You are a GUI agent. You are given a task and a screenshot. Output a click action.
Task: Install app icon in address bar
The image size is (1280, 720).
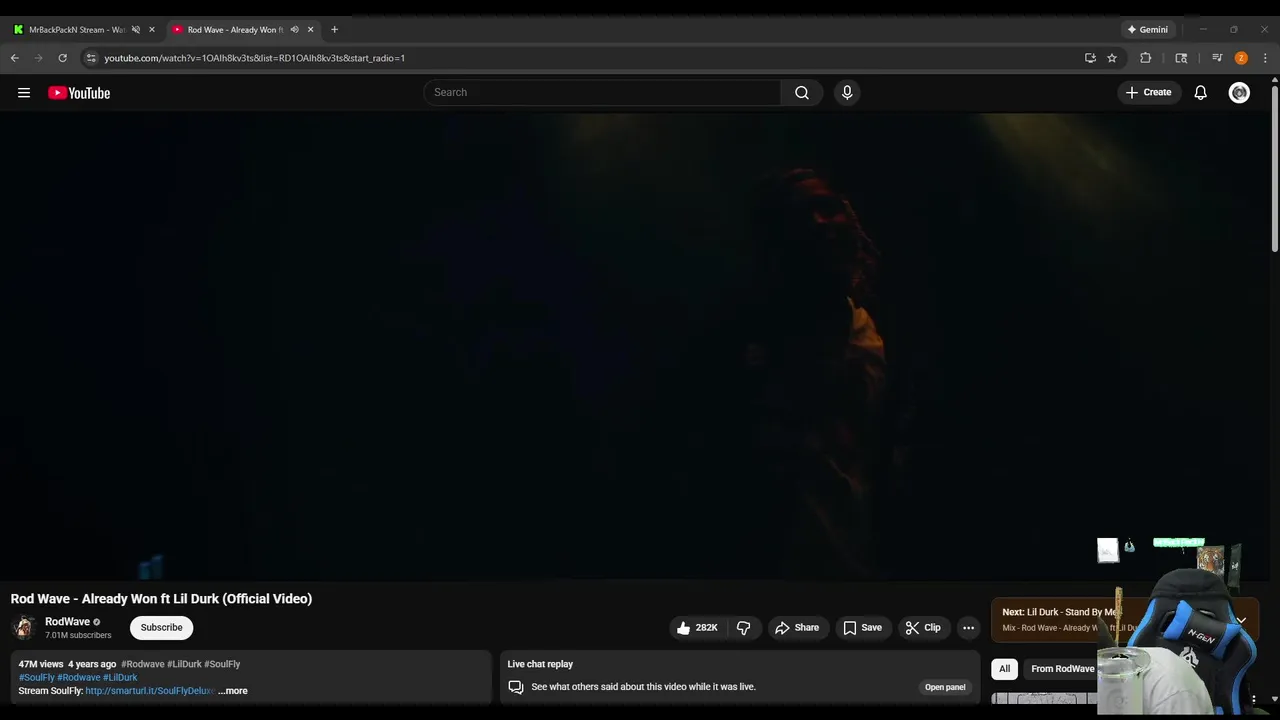[1090, 58]
